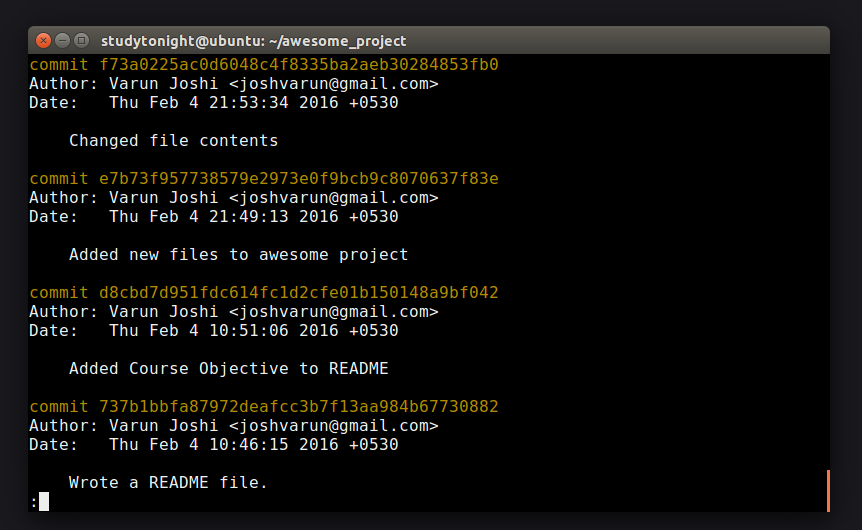Screen dimensions: 862x530
Task: Click date line showing 21:49:13
Action: click(x=214, y=217)
